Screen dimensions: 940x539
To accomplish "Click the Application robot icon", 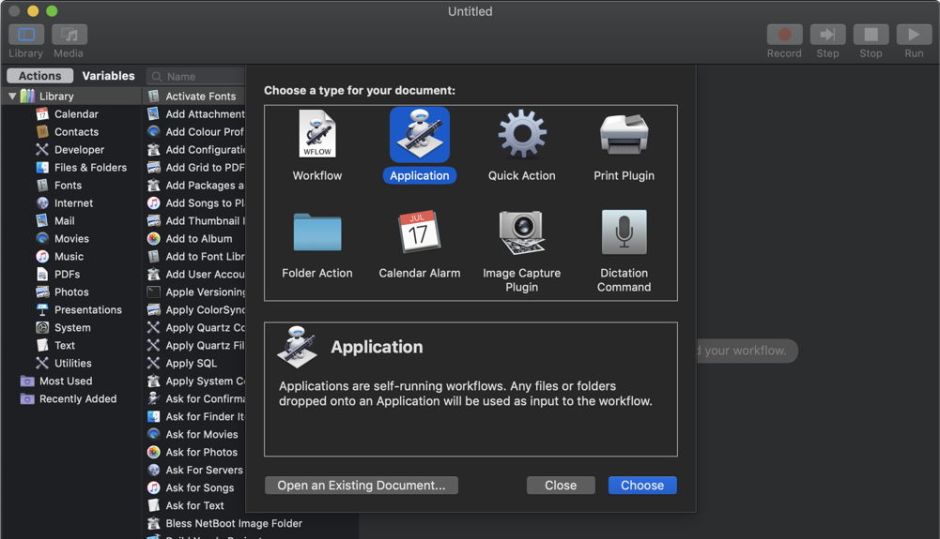I will coord(419,135).
